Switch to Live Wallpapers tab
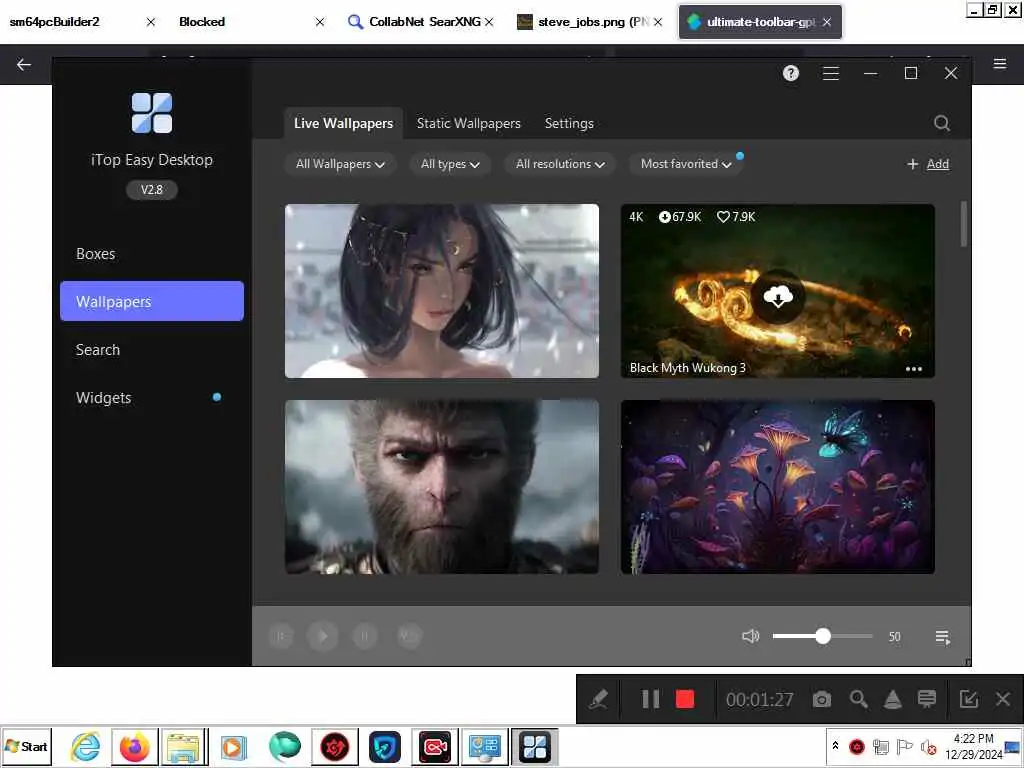The image size is (1024, 768). point(344,123)
